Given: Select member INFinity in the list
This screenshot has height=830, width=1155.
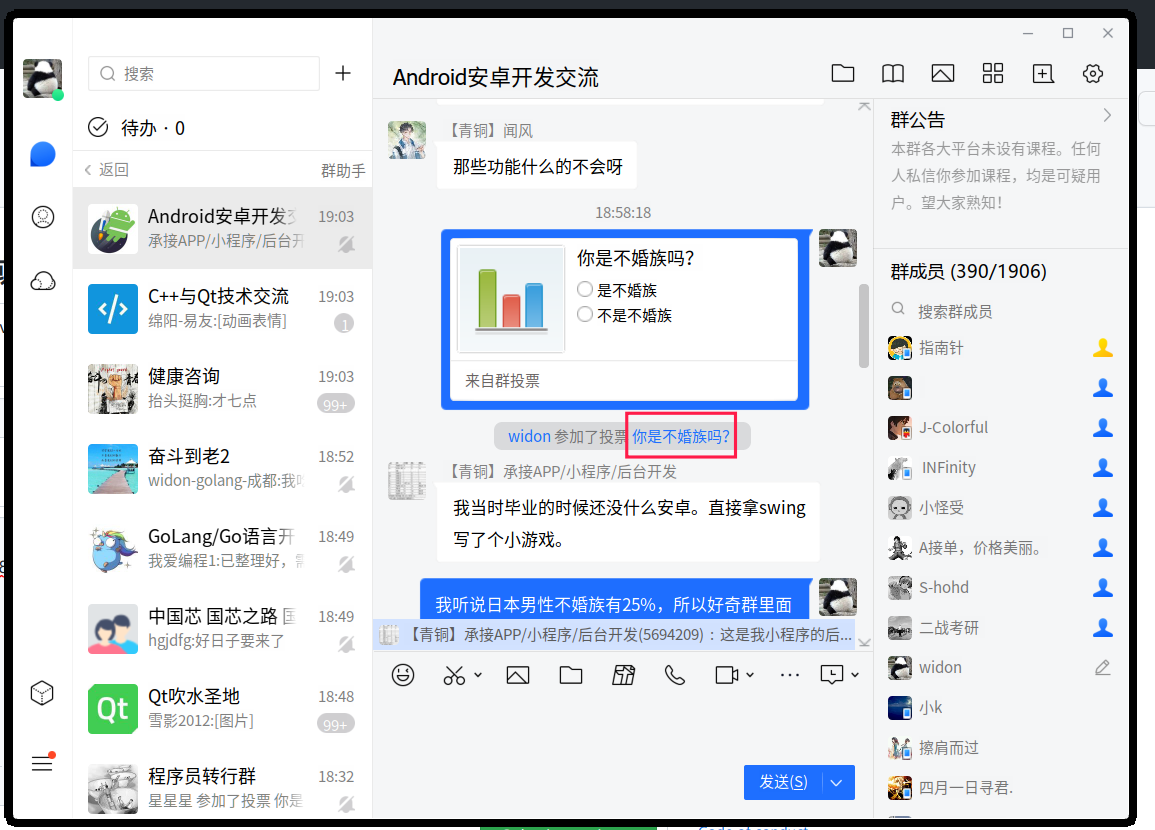Looking at the screenshot, I should (1000, 468).
